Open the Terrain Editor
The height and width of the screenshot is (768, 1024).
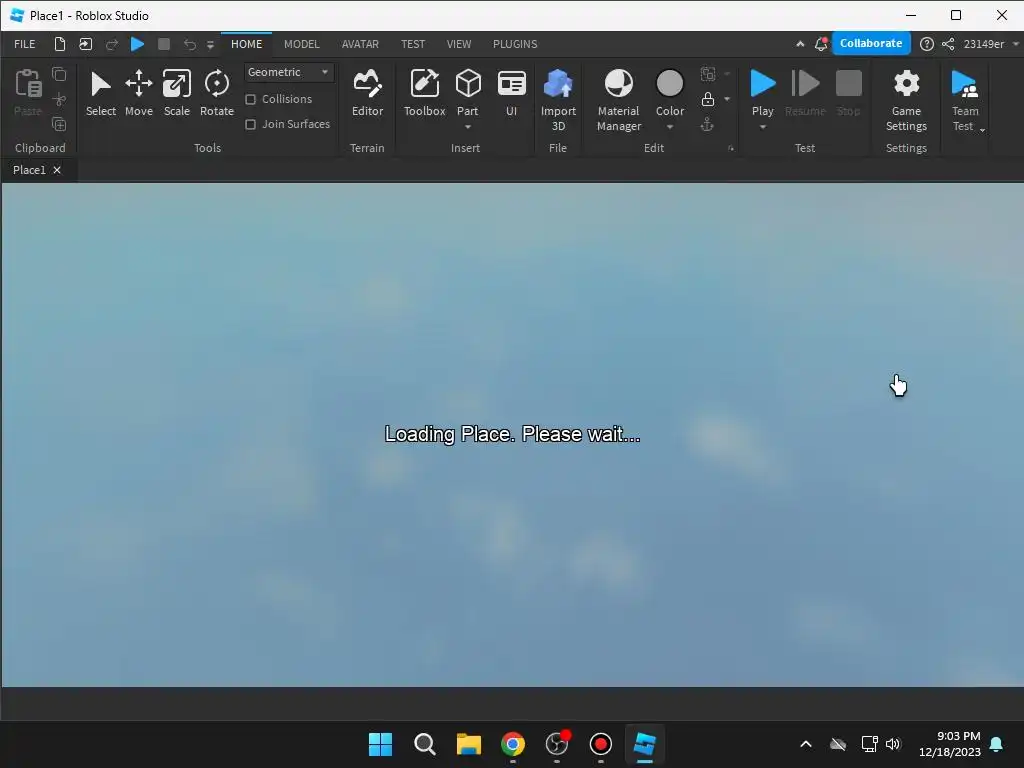point(367,93)
